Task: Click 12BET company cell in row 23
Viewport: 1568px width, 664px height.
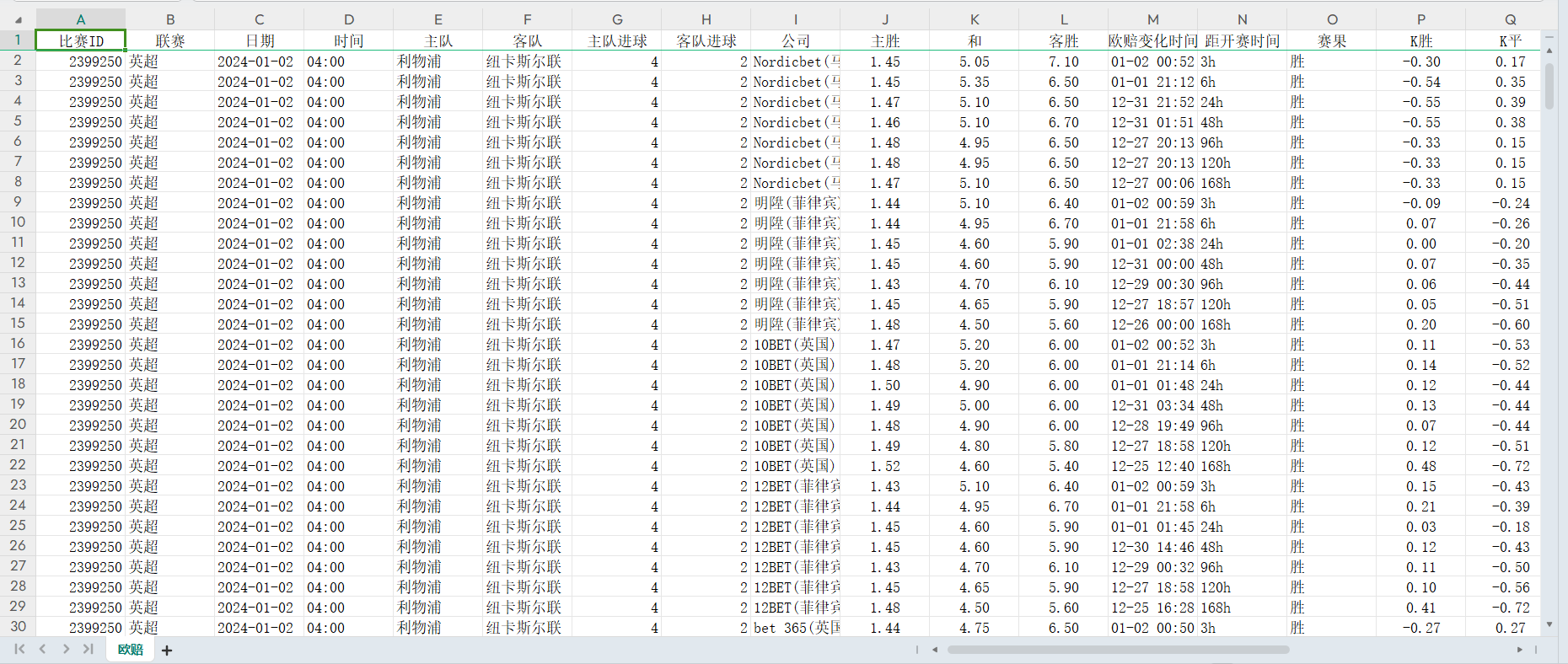Action: (x=795, y=486)
